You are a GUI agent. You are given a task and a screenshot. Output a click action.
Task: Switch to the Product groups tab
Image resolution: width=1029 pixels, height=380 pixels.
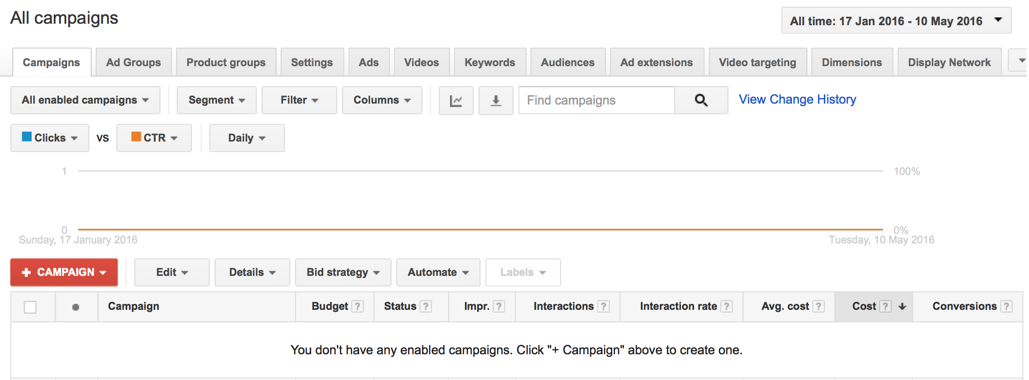pyautogui.click(x=226, y=62)
